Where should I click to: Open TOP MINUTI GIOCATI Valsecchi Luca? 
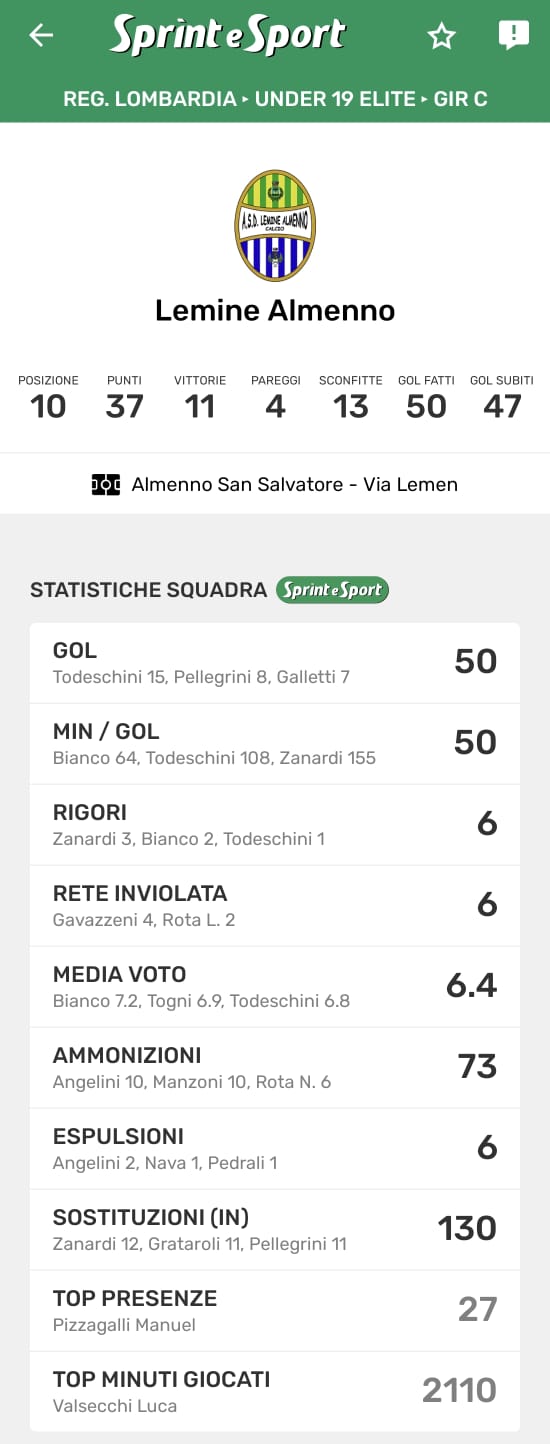(275, 1391)
